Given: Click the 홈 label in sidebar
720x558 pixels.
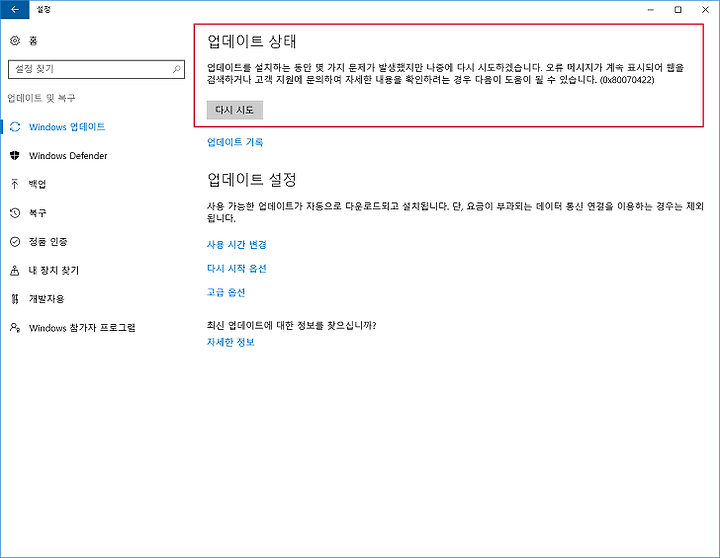Looking at the screenshot, I should pyautogui.click(x=33, y=41).
